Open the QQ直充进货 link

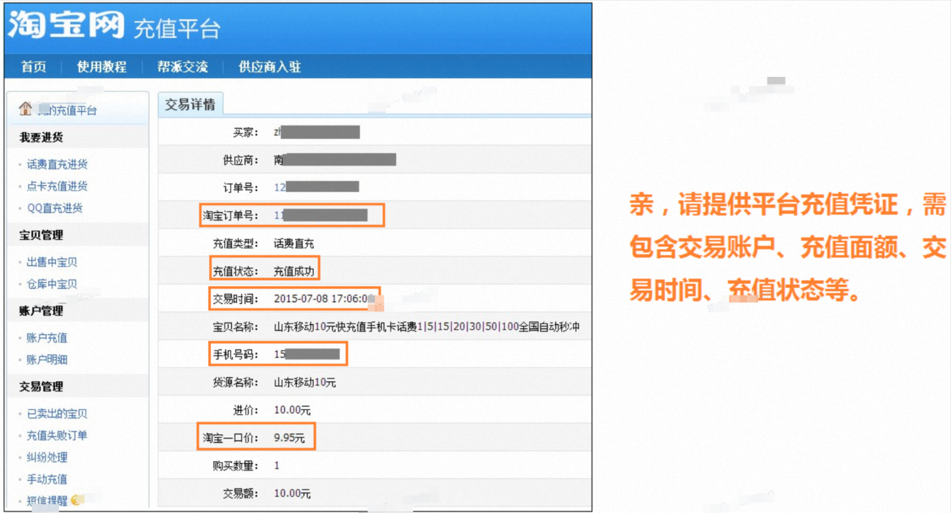click(x=54, y=208)
